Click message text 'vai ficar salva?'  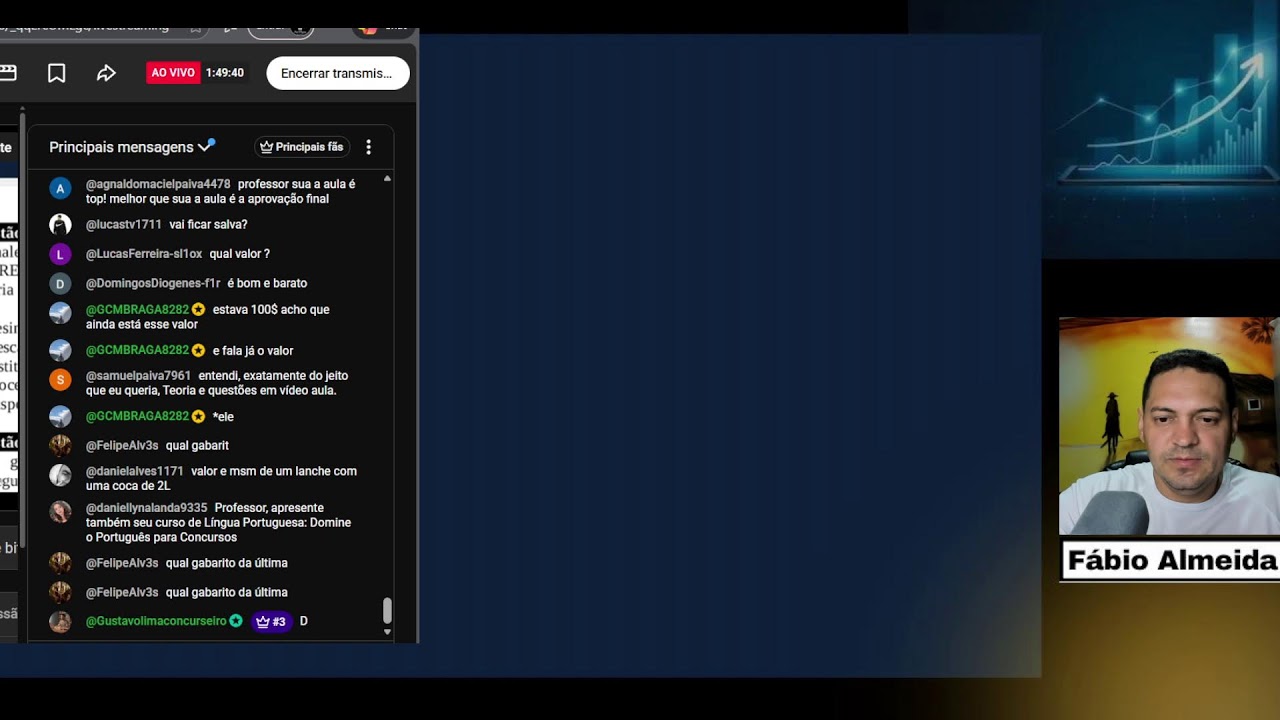click(x=208, y=225)
